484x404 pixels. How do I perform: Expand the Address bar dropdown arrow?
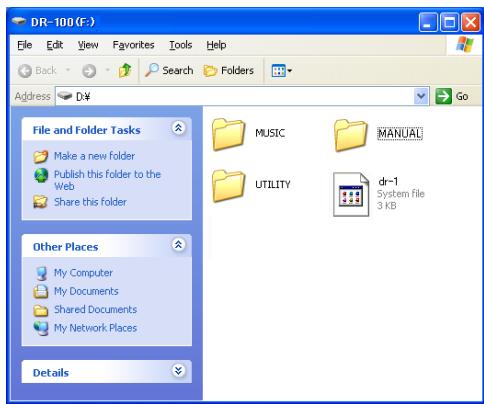[x=421, y=96]
